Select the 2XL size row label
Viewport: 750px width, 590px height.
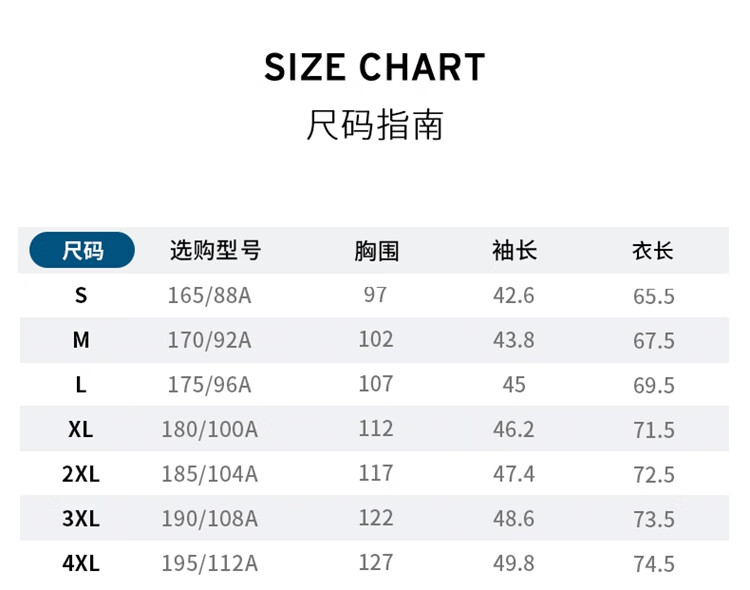tap(81, 474)
